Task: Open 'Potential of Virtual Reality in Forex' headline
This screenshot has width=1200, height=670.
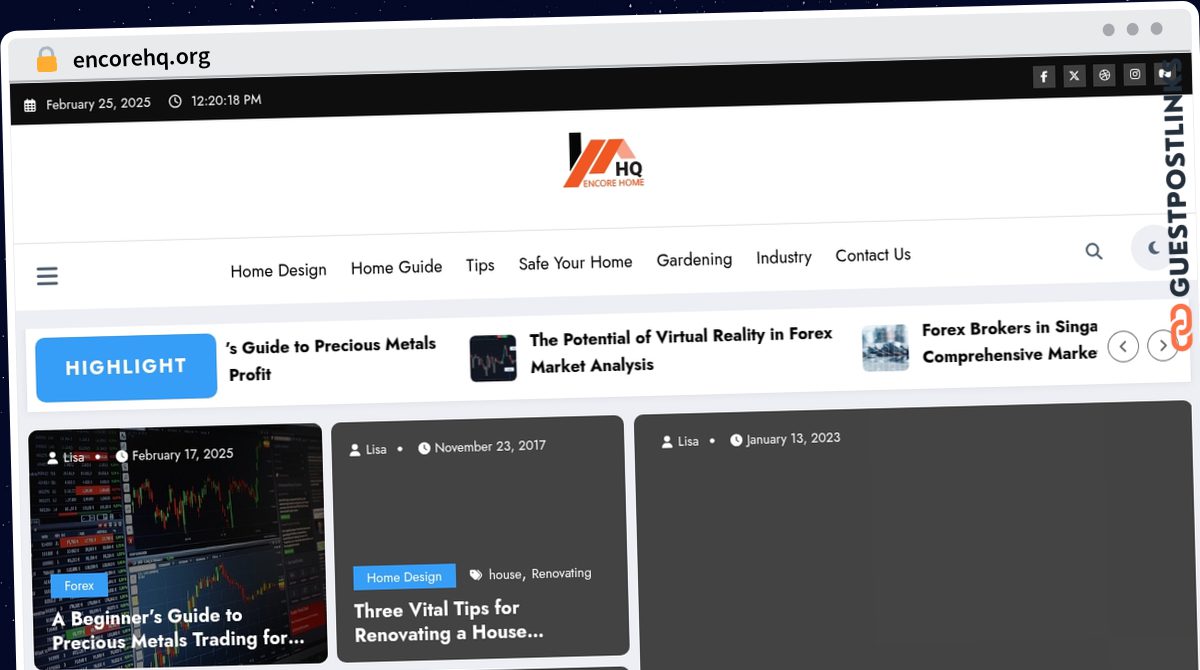Action: (681, 350)
